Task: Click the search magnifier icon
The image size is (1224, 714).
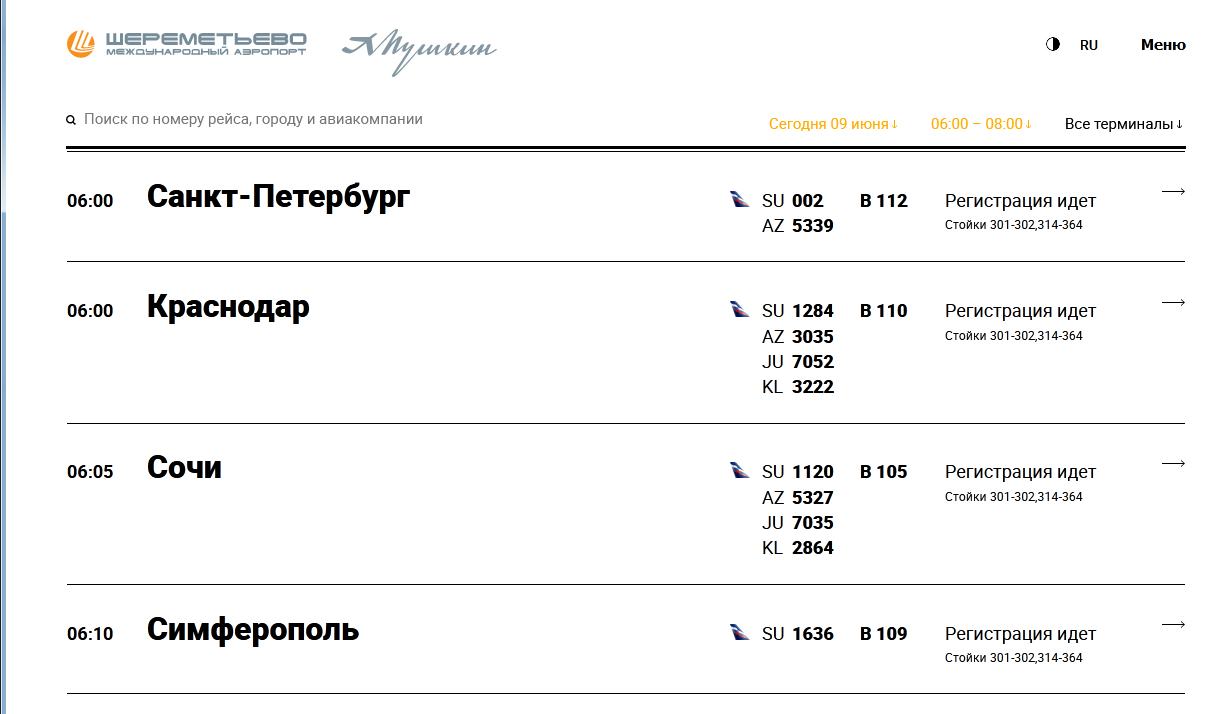Action: point(71,120)
